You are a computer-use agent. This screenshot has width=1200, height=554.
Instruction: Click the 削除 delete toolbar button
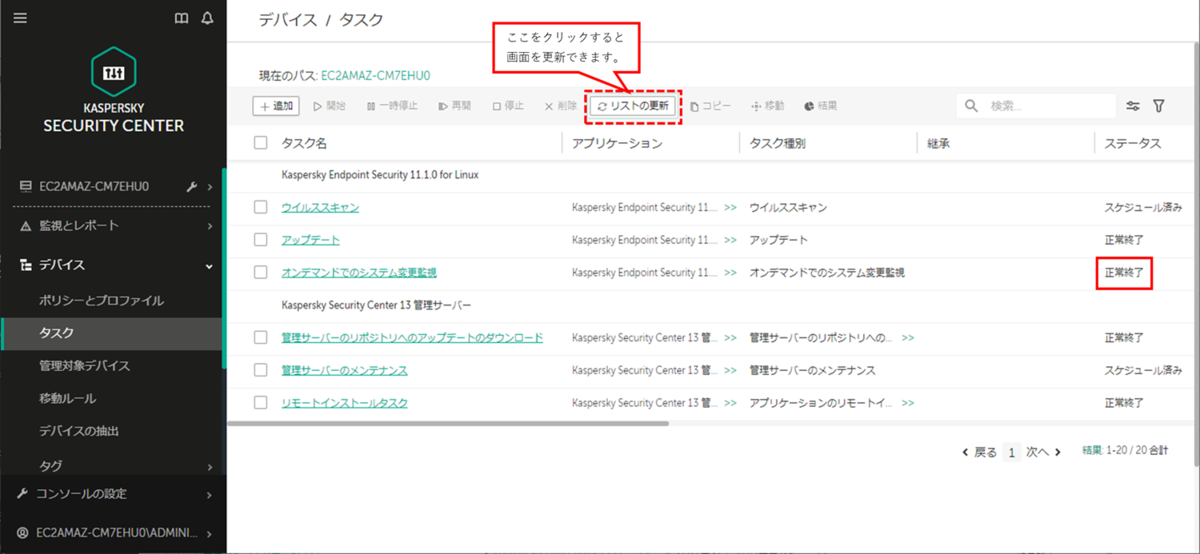pyautogui.click(x=560, y=105)
